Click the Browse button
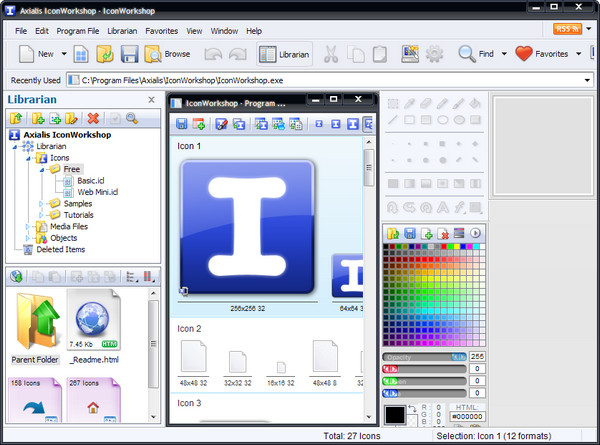600x445 pixels. pyautogui.click(x=166, y=54)
